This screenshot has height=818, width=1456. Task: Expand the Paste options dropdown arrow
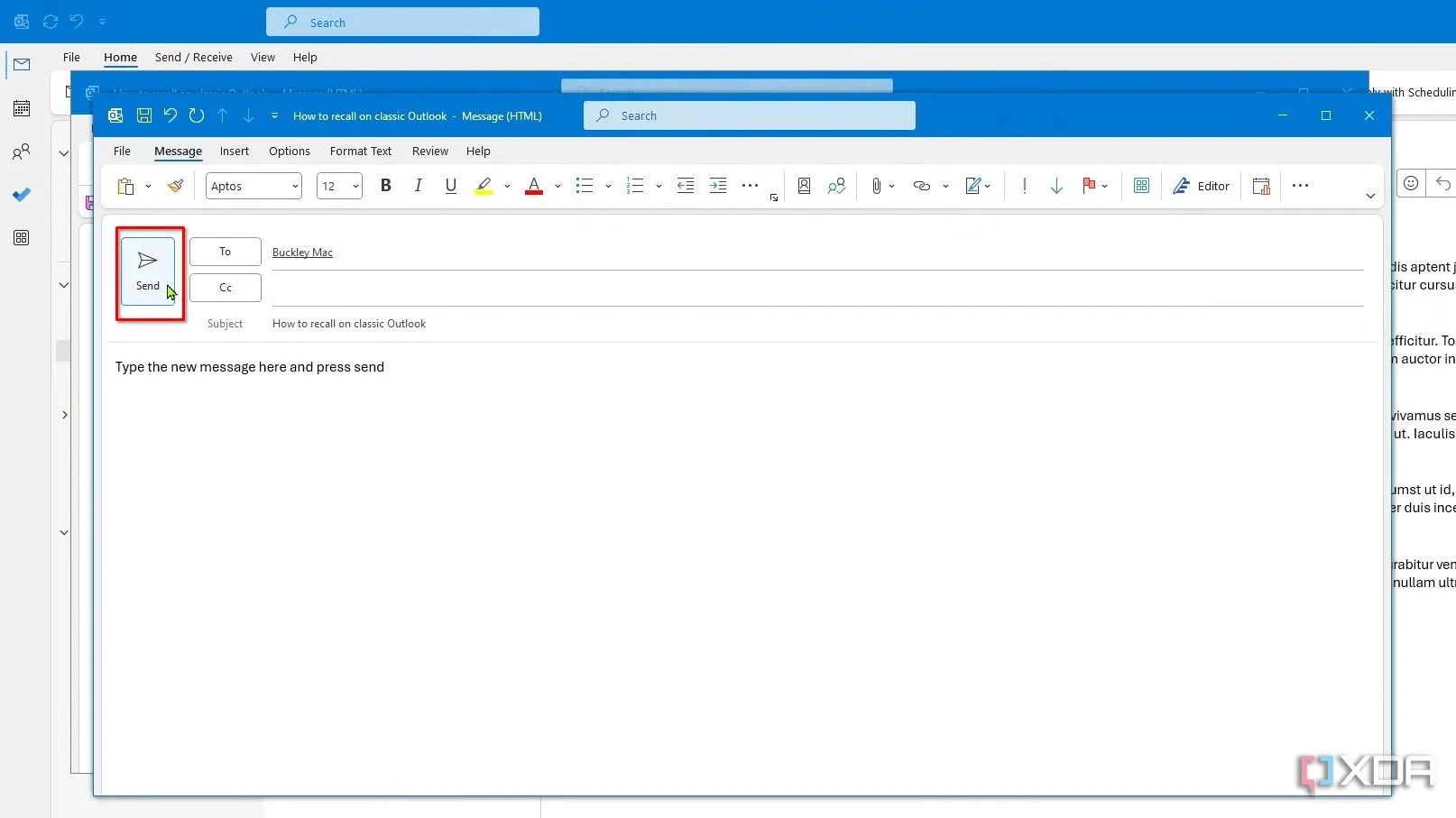pos(148,187)
